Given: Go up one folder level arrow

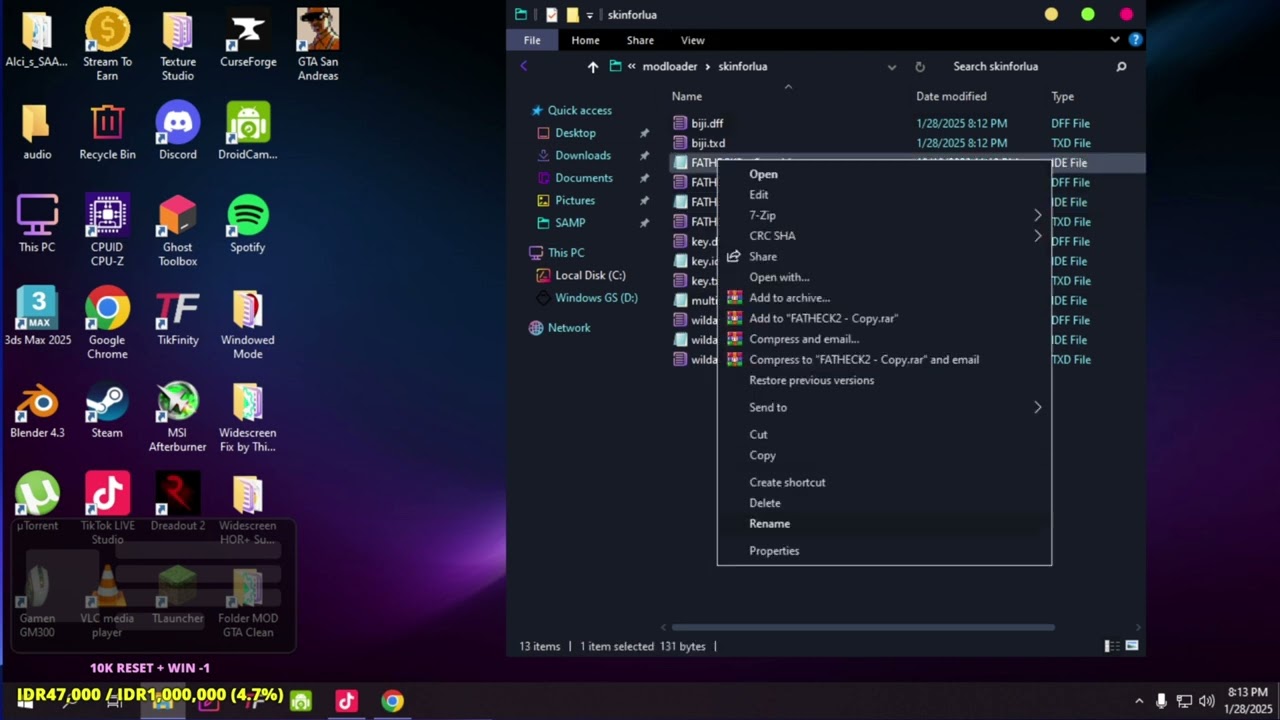Looking at the screenshot, I should (593, 67).
